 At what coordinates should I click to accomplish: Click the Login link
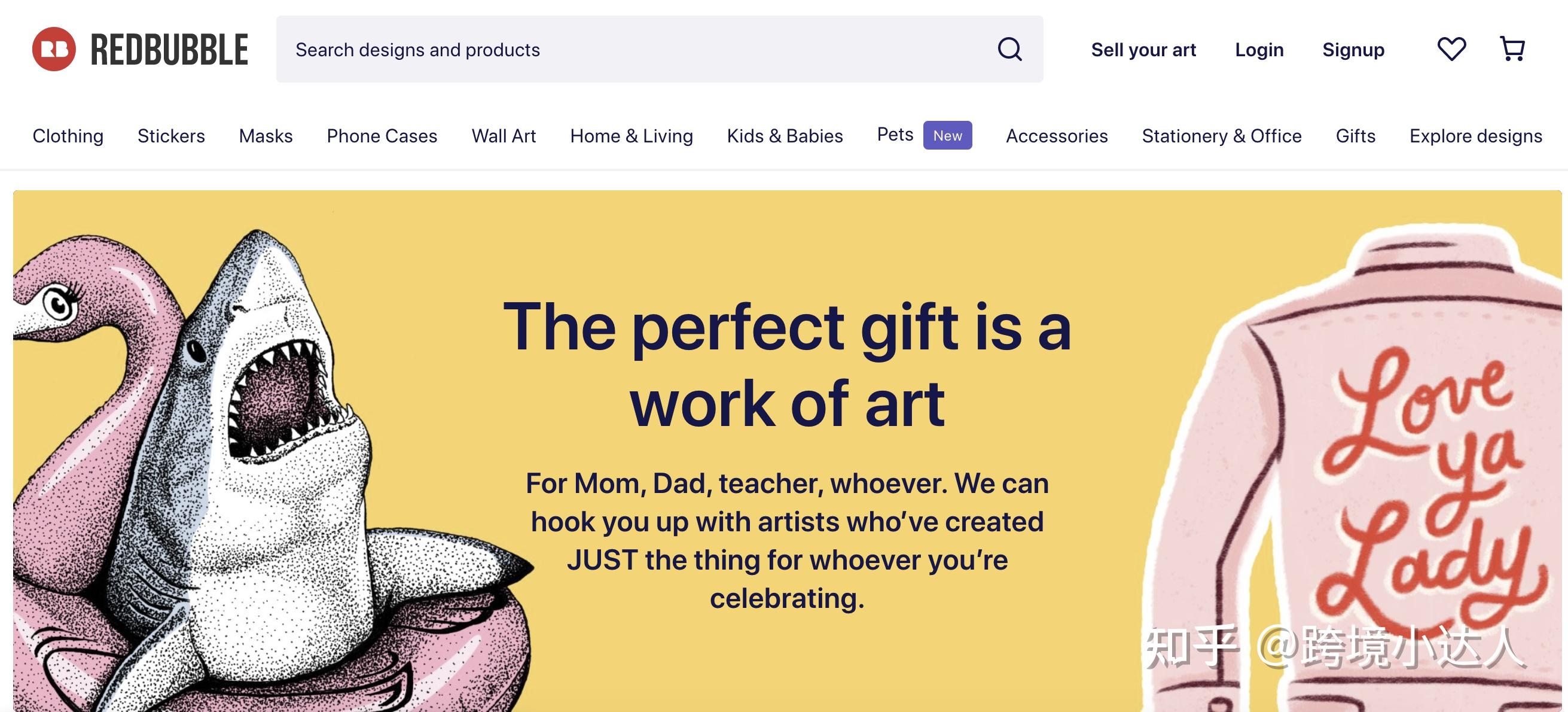point(1259,49)
